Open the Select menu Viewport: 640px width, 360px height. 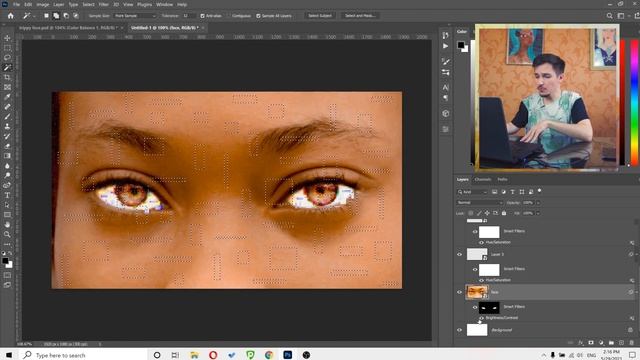point(89,4)
